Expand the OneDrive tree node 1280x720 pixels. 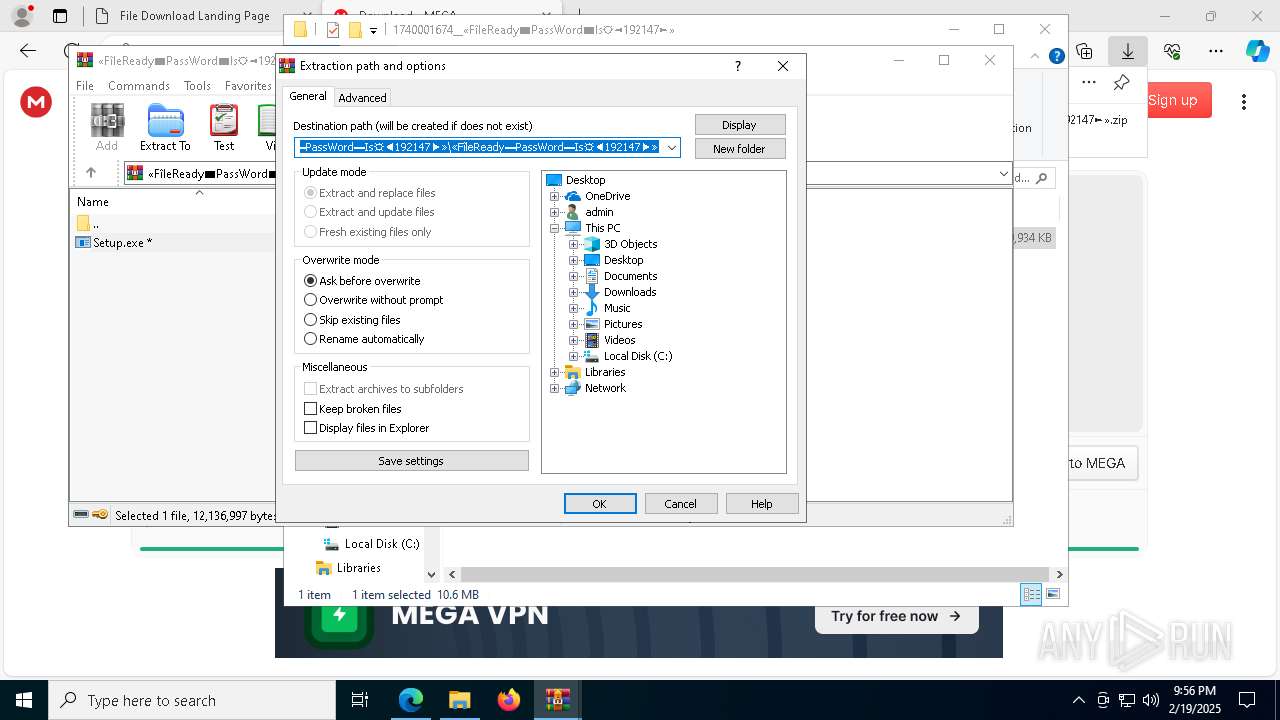tap(555, 196)
